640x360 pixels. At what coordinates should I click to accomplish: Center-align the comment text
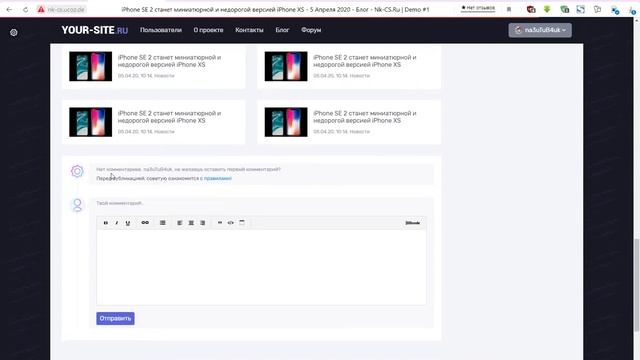[x=191, y=223]
